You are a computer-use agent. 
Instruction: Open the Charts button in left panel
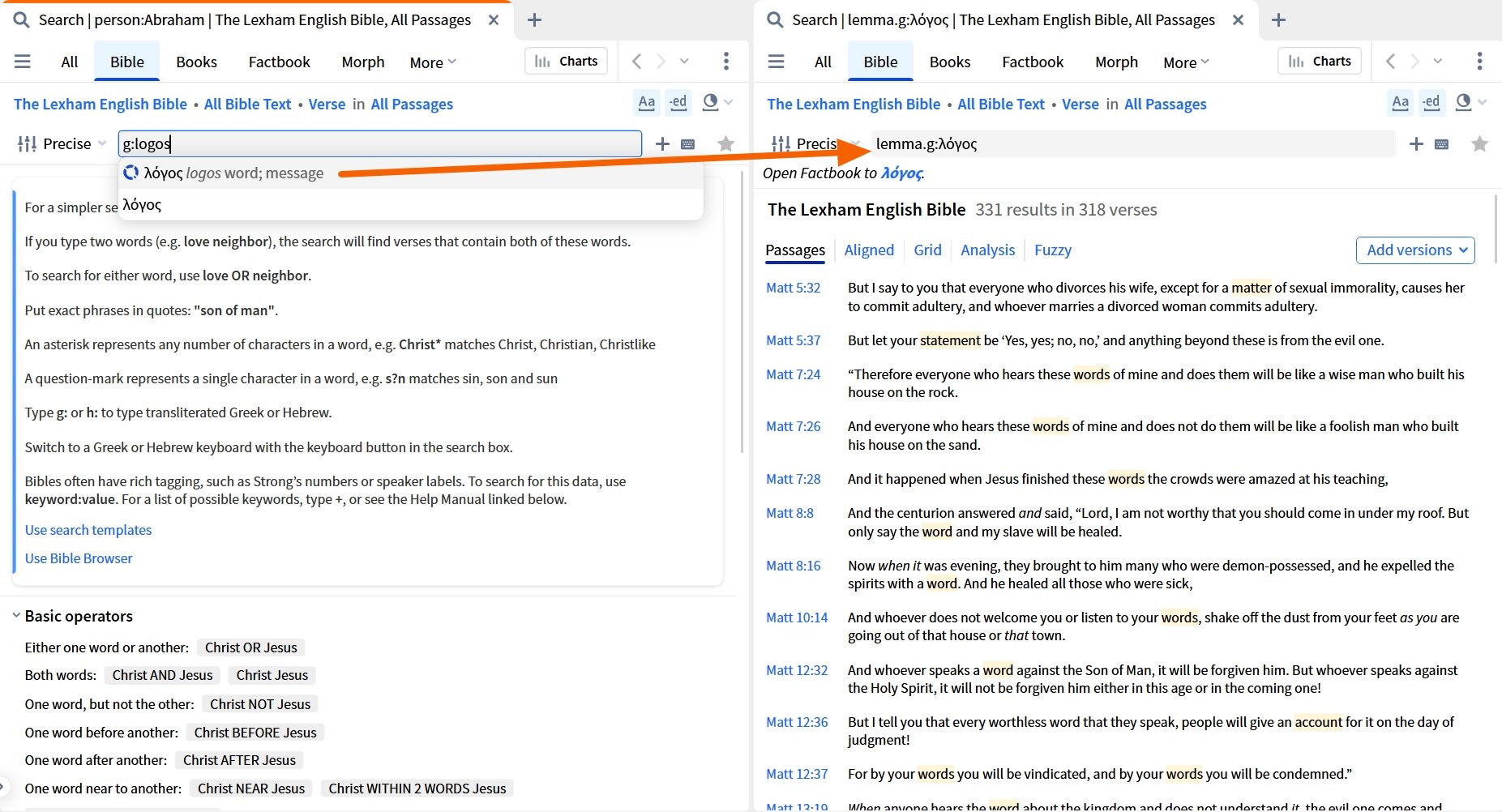566,61
